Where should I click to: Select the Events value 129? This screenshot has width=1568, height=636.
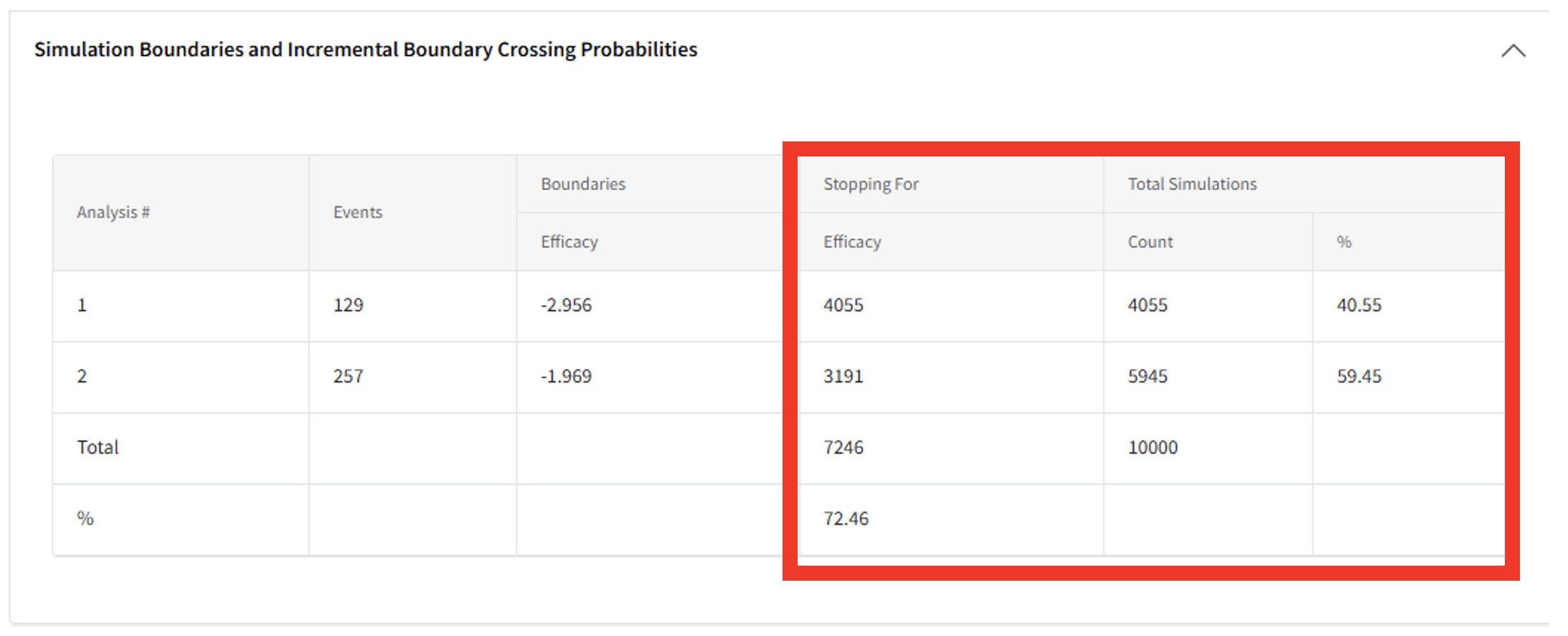348,305
